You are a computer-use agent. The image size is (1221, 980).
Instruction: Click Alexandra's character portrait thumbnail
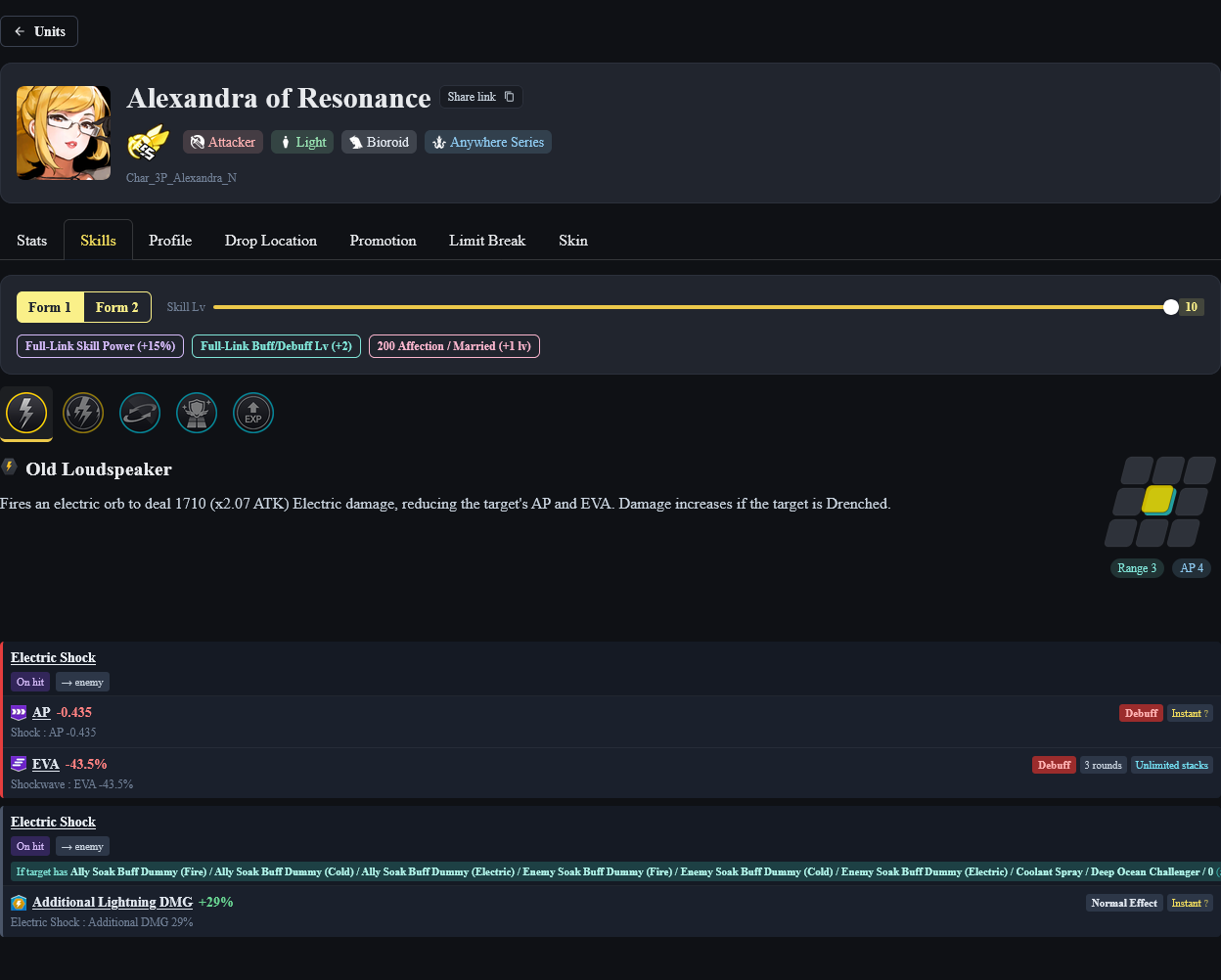64,133
